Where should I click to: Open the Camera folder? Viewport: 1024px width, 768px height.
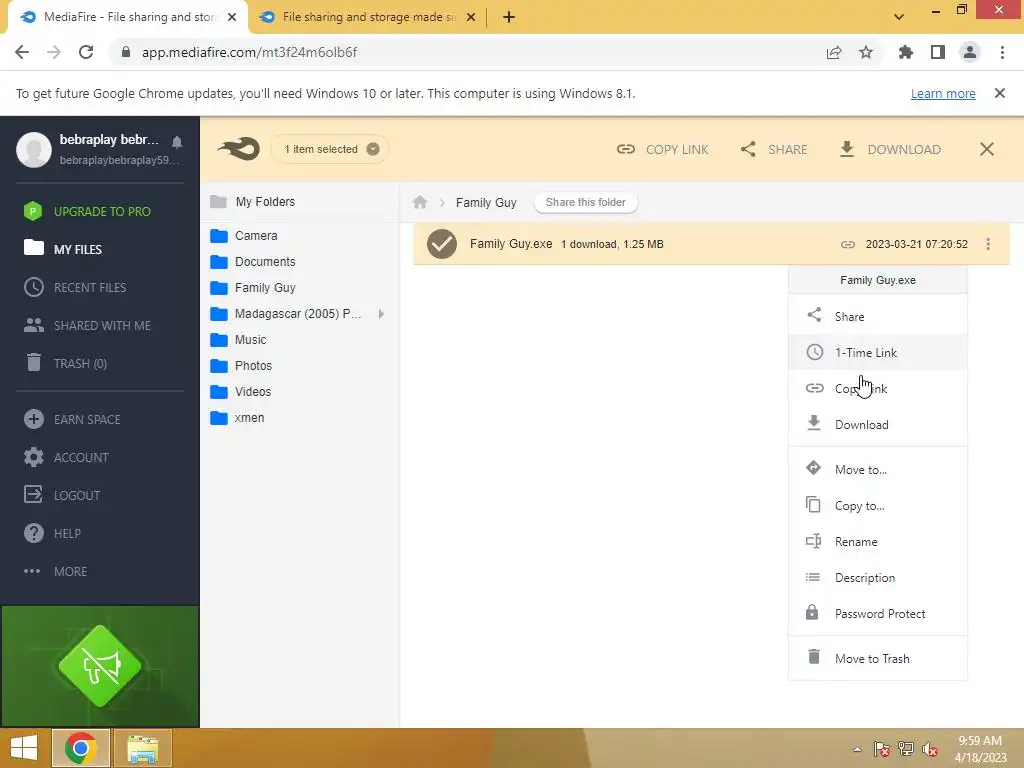click(244, 236)
